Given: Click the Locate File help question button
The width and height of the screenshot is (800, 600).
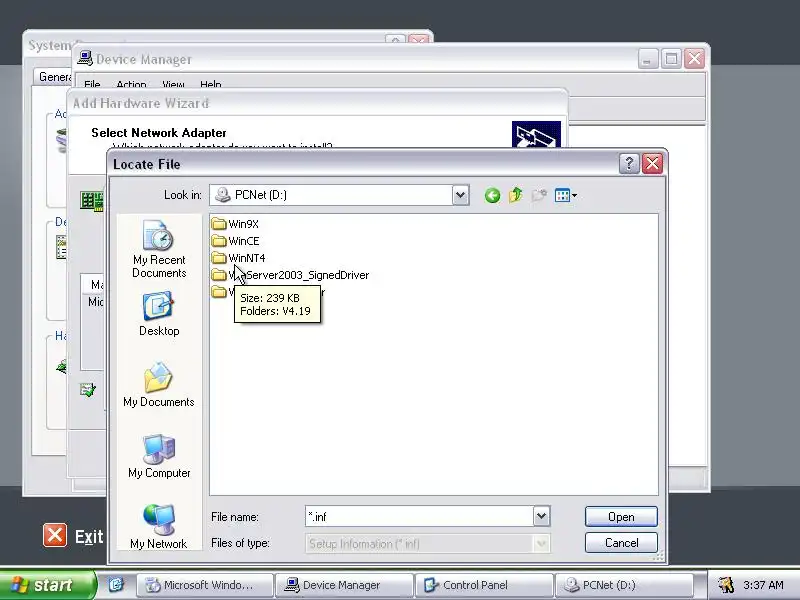Looking at the screenshot, I should (629, 164).
